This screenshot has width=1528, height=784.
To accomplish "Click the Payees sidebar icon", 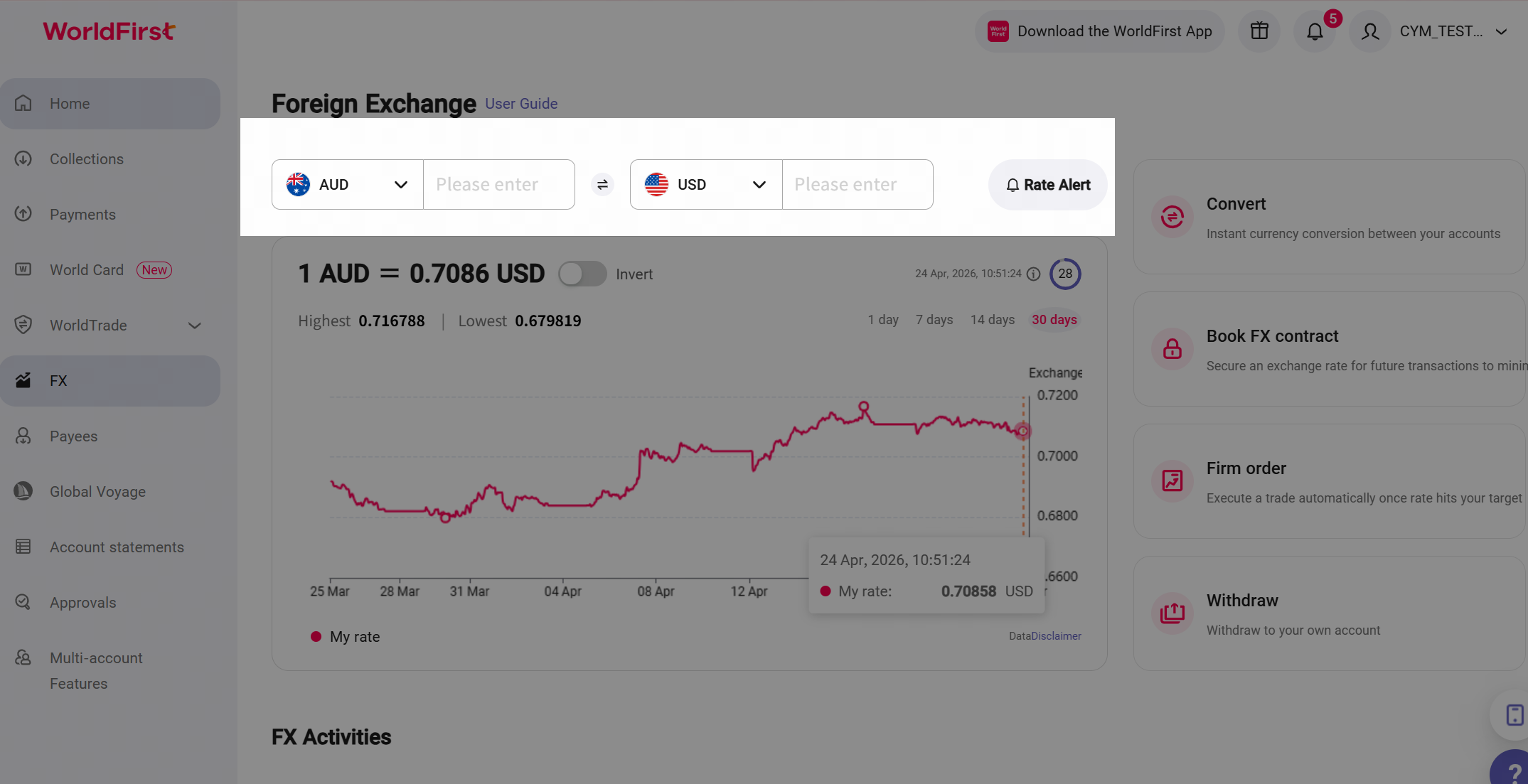I will [23, 436].
